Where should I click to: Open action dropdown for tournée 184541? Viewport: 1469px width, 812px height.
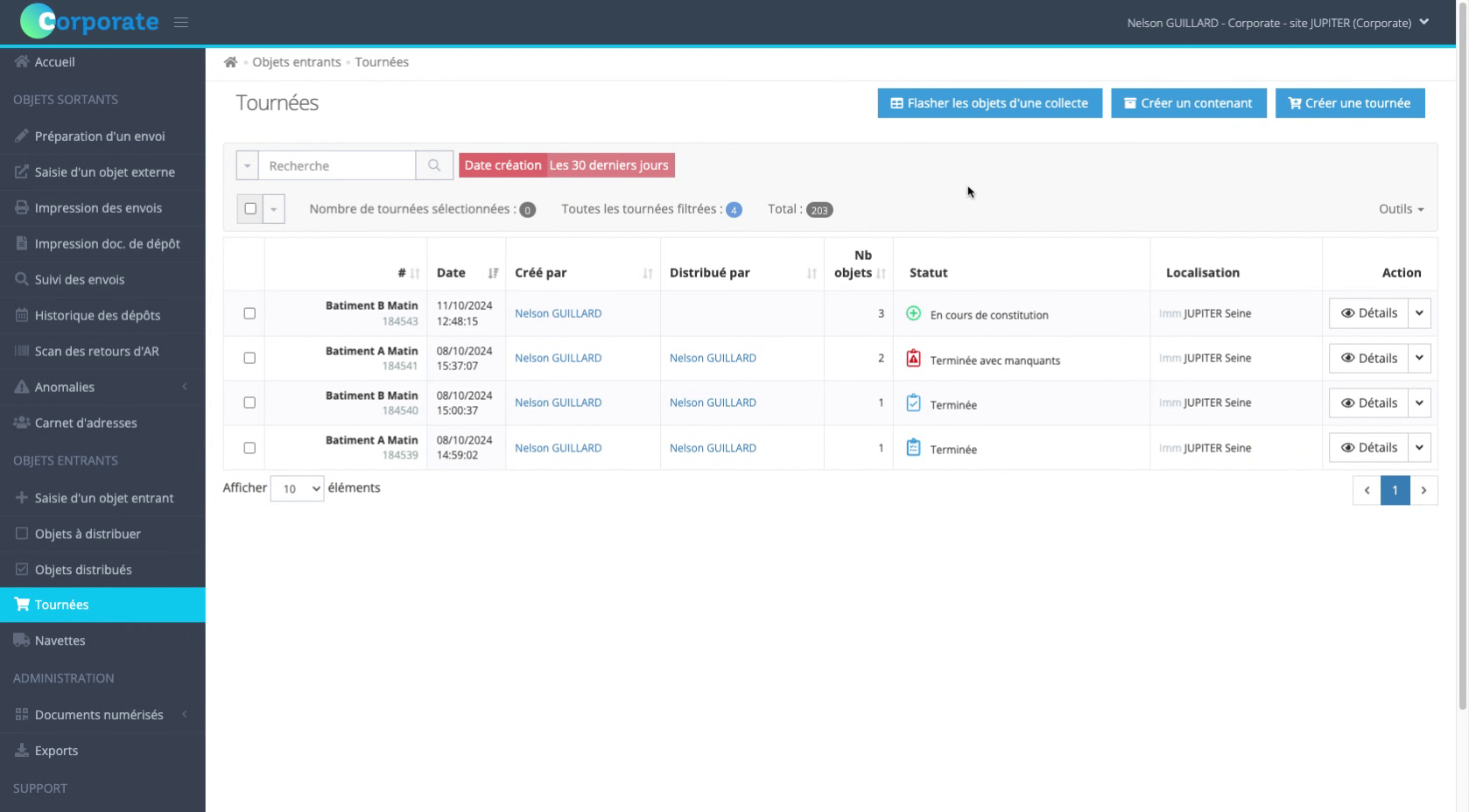(1419, 358)
